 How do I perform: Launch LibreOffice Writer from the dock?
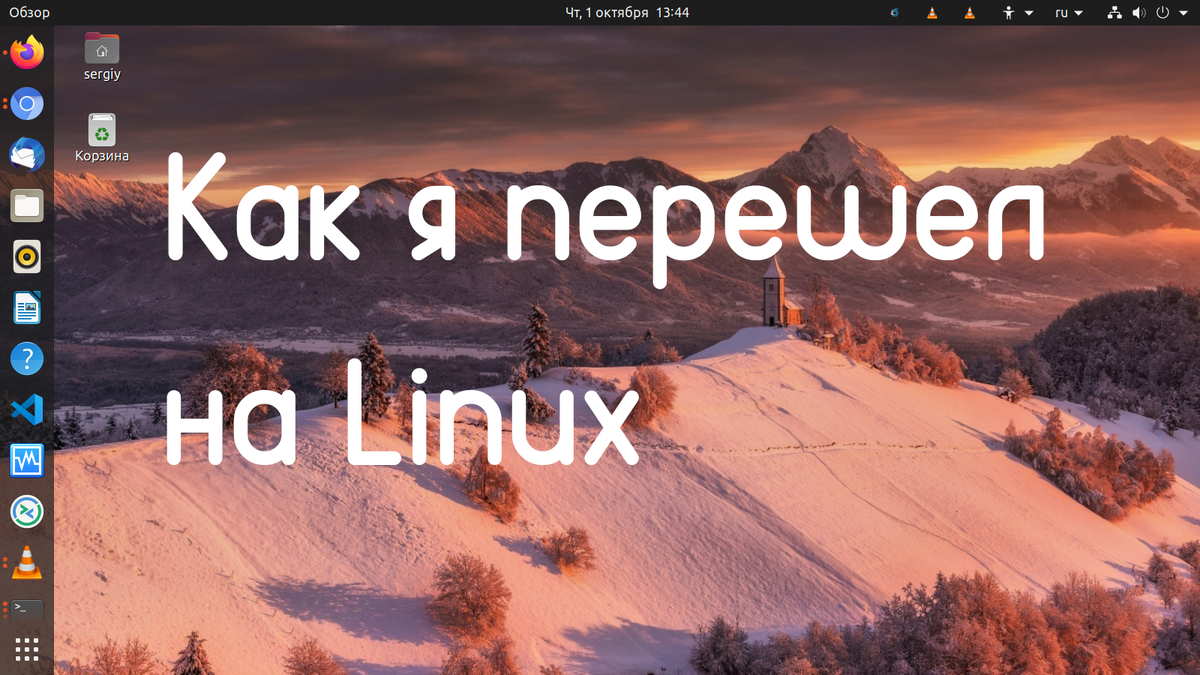pos(26,307)
